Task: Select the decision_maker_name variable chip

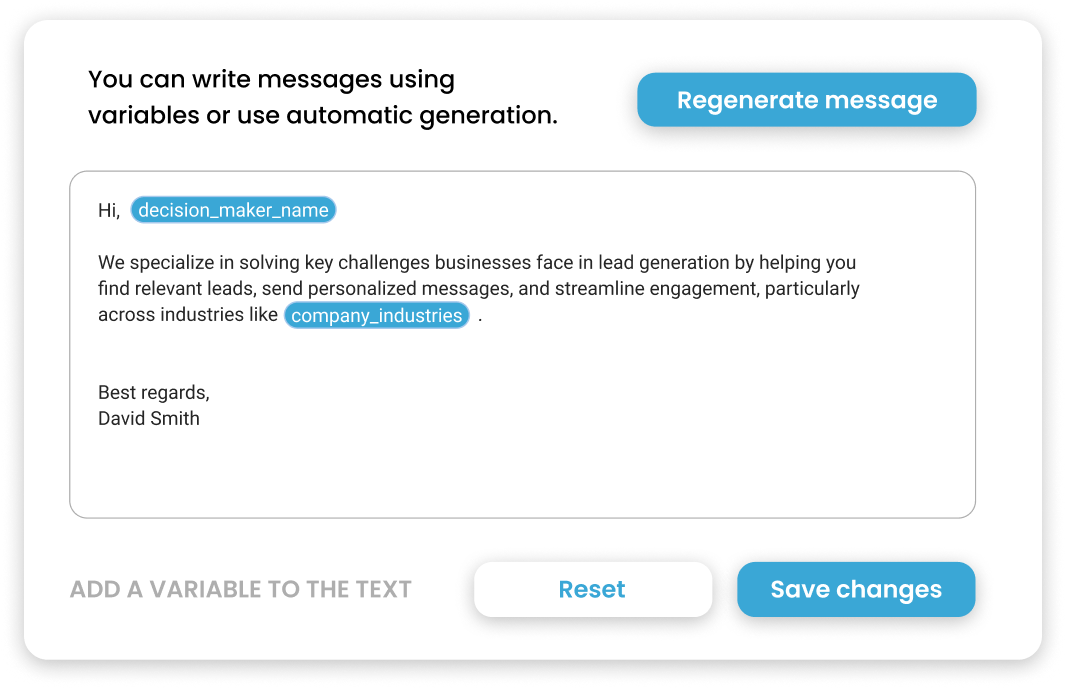Action: 233,210
